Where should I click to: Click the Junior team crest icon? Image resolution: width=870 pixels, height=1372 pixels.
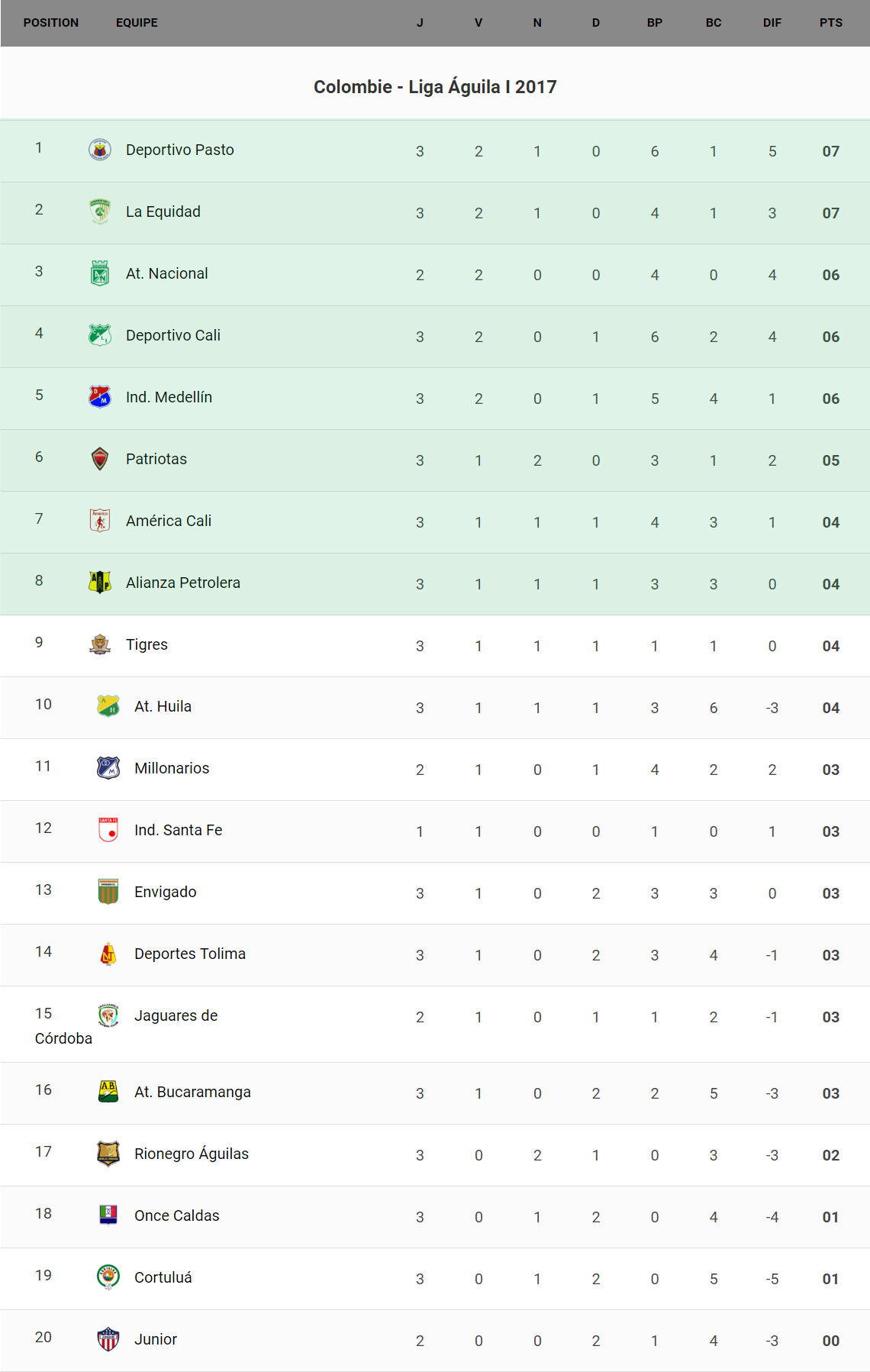(x=108, y=1339)
